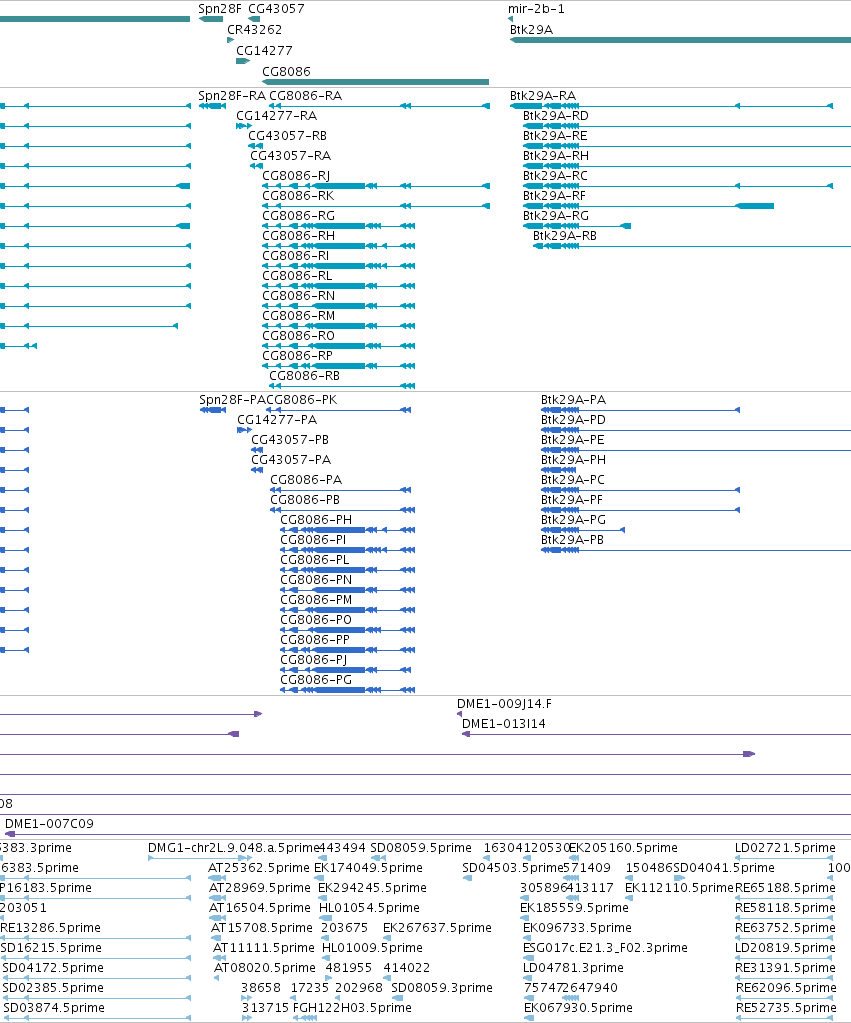Select the DME1-009J14.F clone label
Image resolution: width=851 pixels, height=1023 pixels.
504,704
